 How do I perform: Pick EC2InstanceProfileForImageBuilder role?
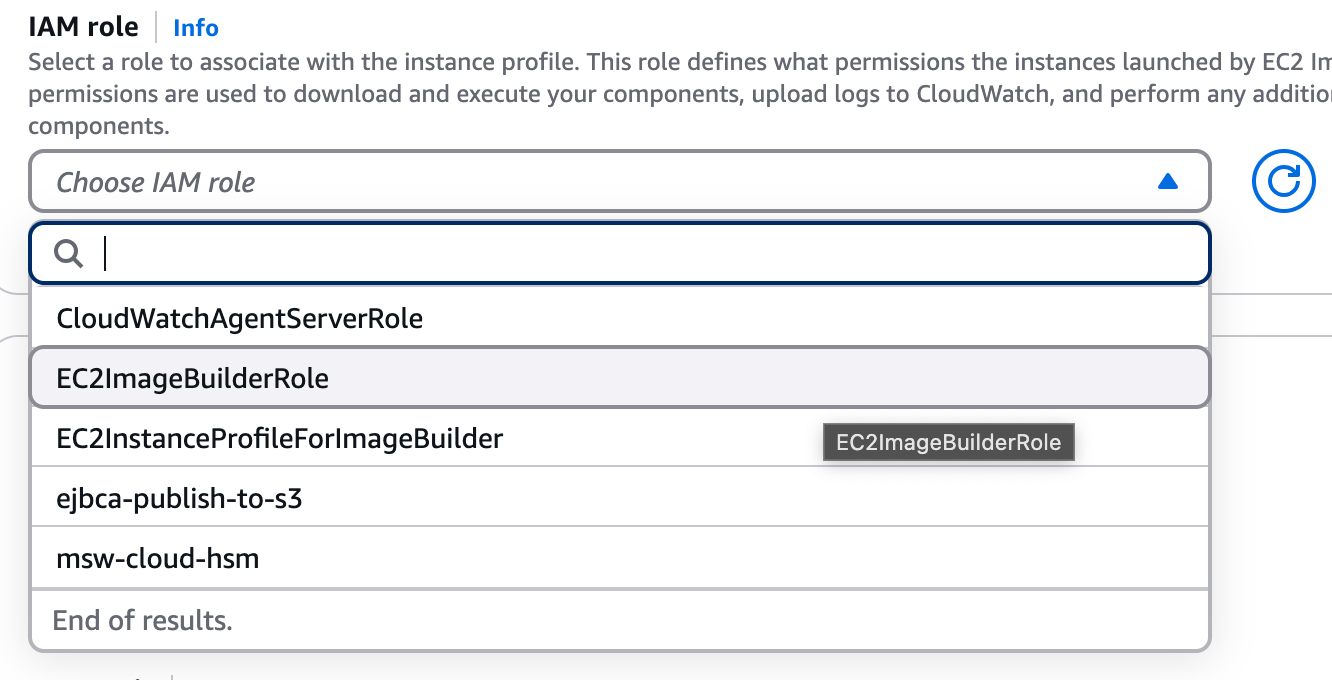(280, 438)
